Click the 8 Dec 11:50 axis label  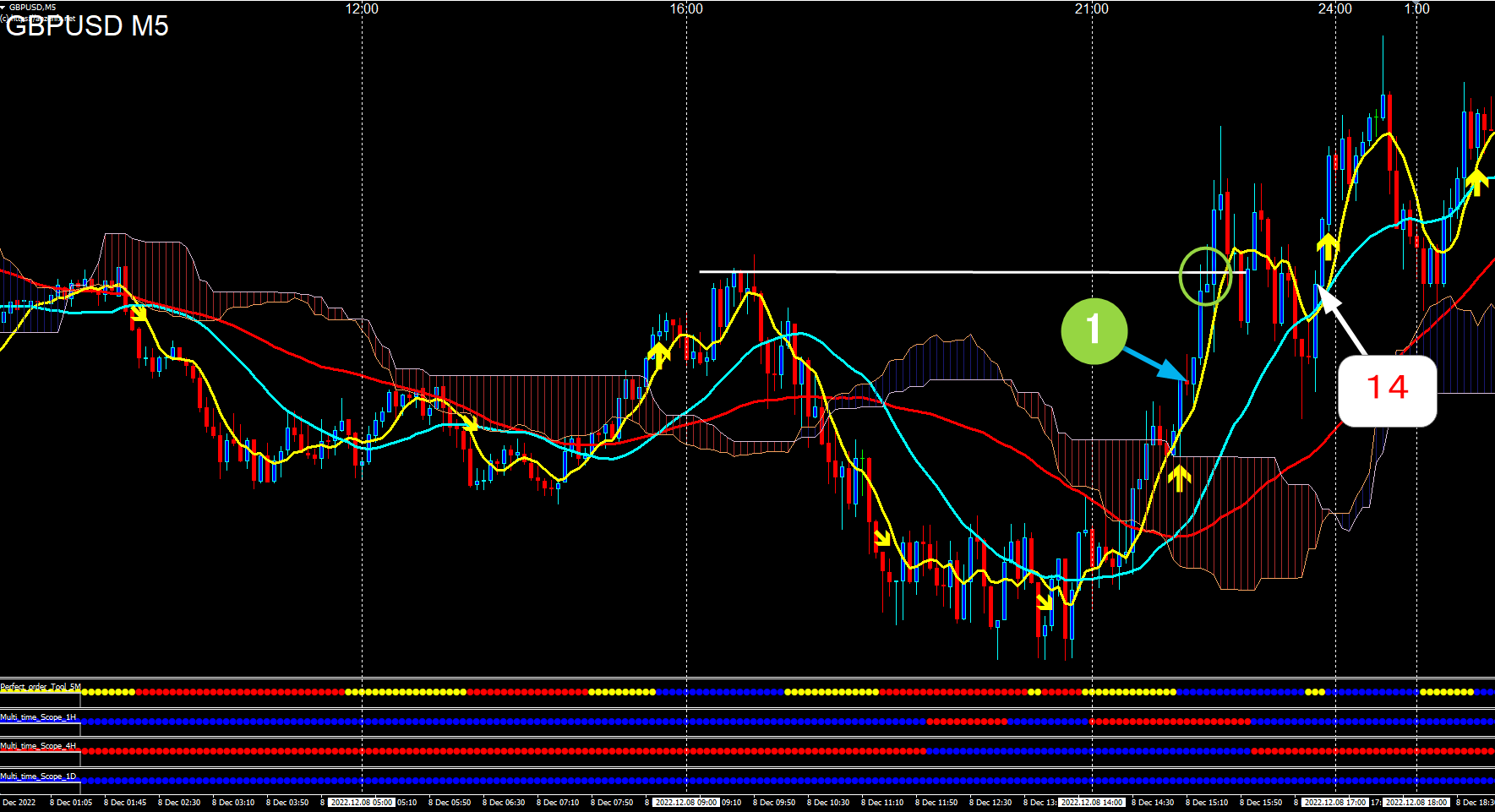936,803
